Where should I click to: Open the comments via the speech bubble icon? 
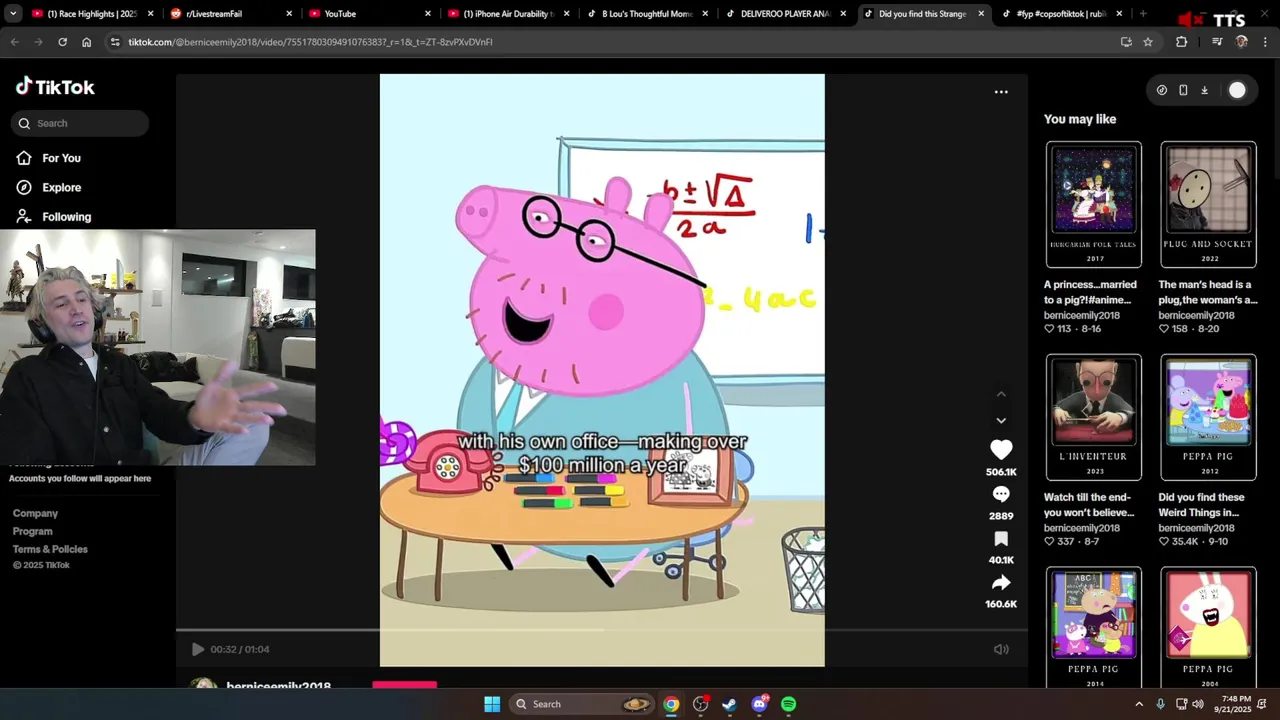coord(1001,494)
